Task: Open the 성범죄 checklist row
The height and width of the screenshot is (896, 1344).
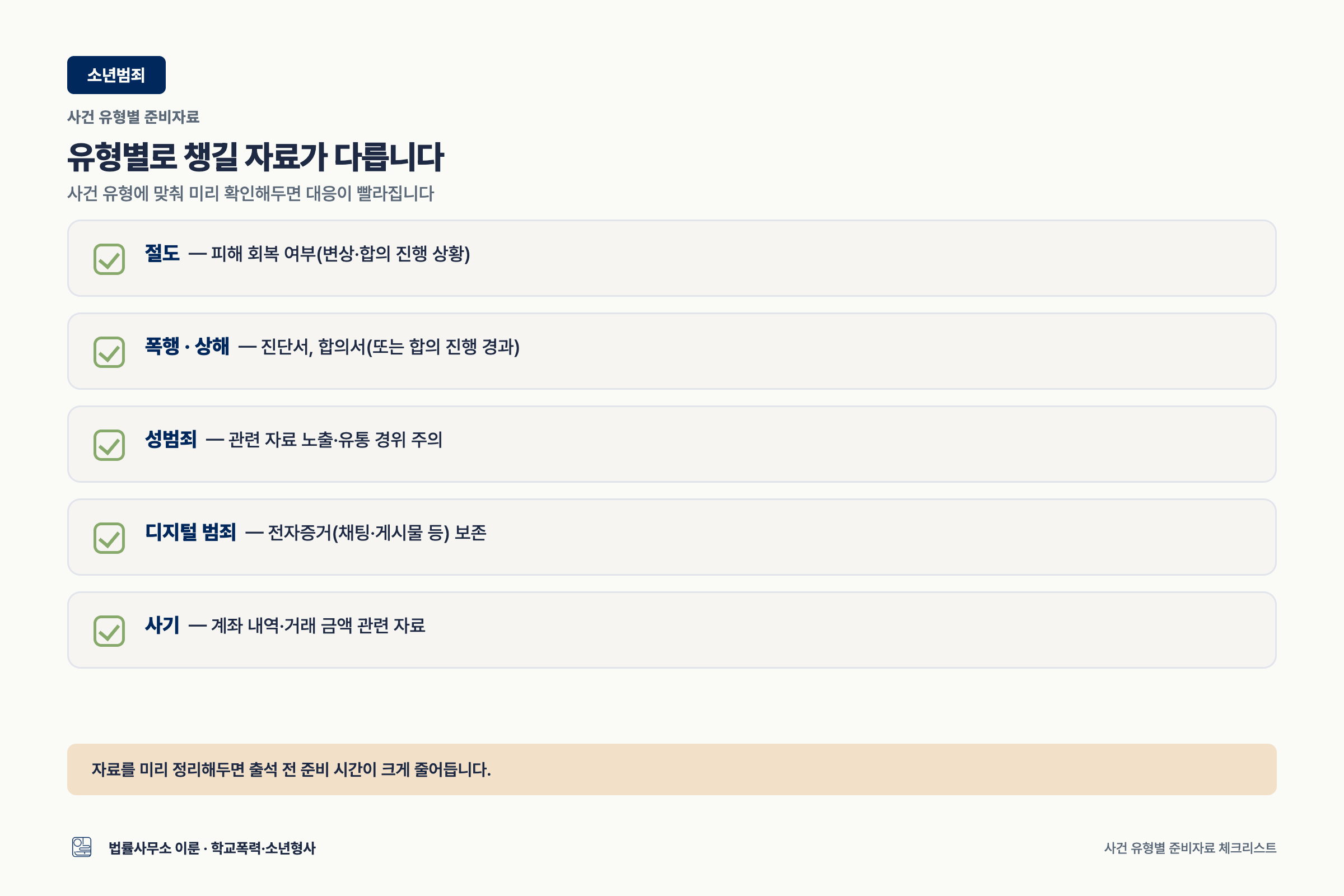Action: pos(672,445)
